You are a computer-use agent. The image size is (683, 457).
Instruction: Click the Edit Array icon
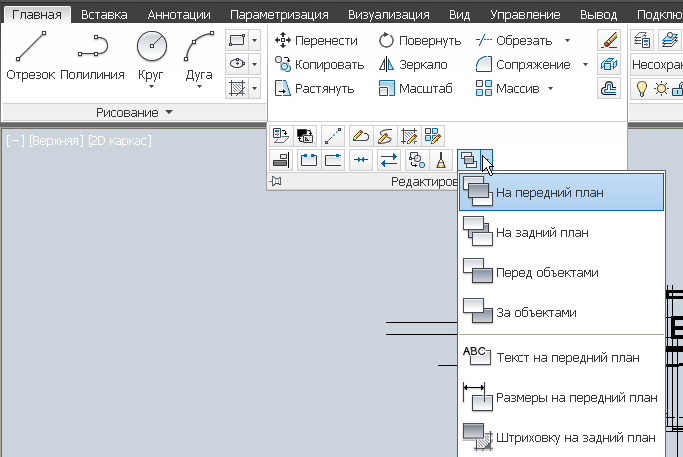(x=433, y=135)
